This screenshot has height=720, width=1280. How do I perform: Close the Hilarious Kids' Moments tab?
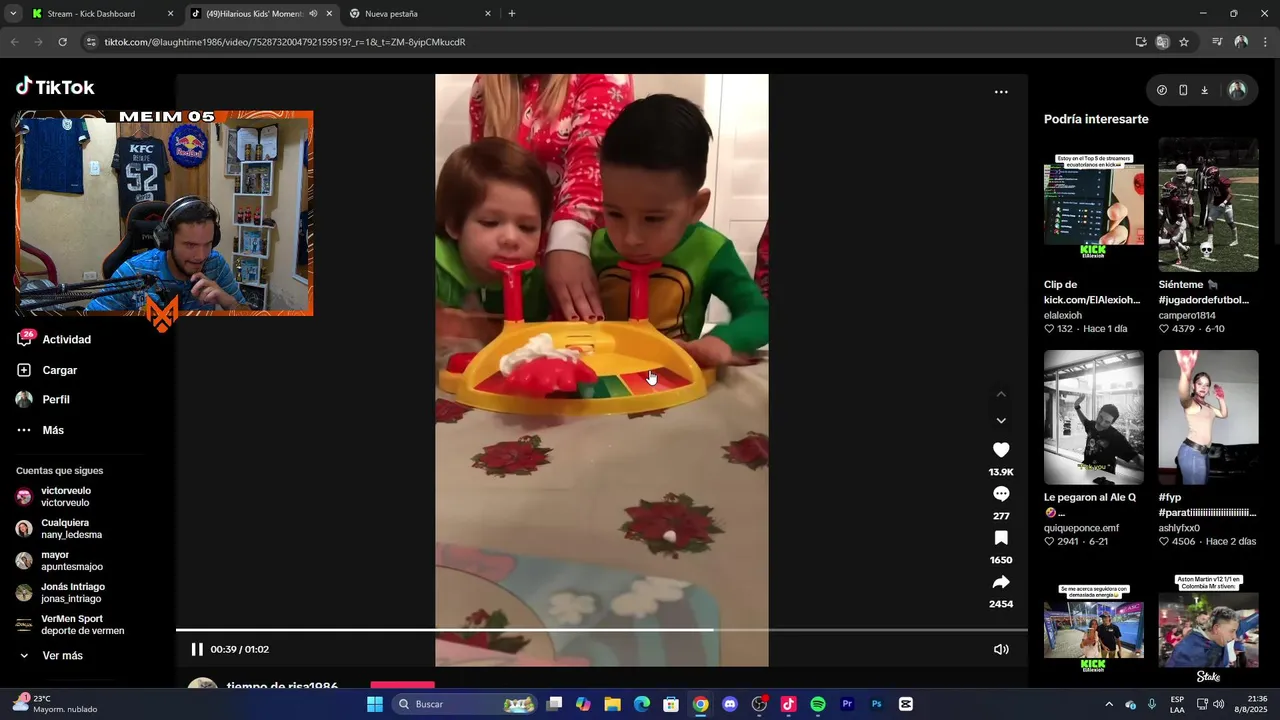329,14
